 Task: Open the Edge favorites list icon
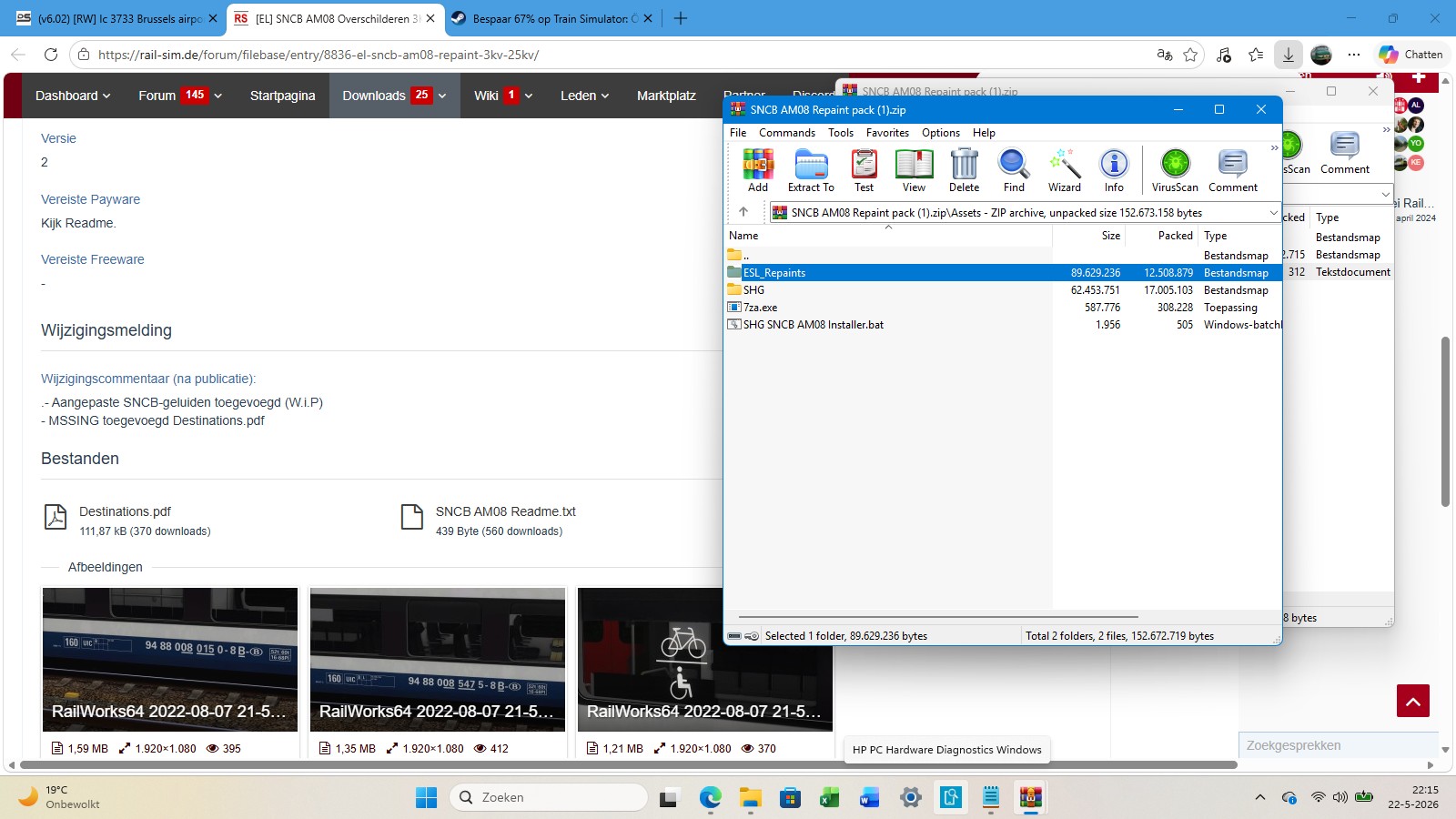[x=1256, y=55]
